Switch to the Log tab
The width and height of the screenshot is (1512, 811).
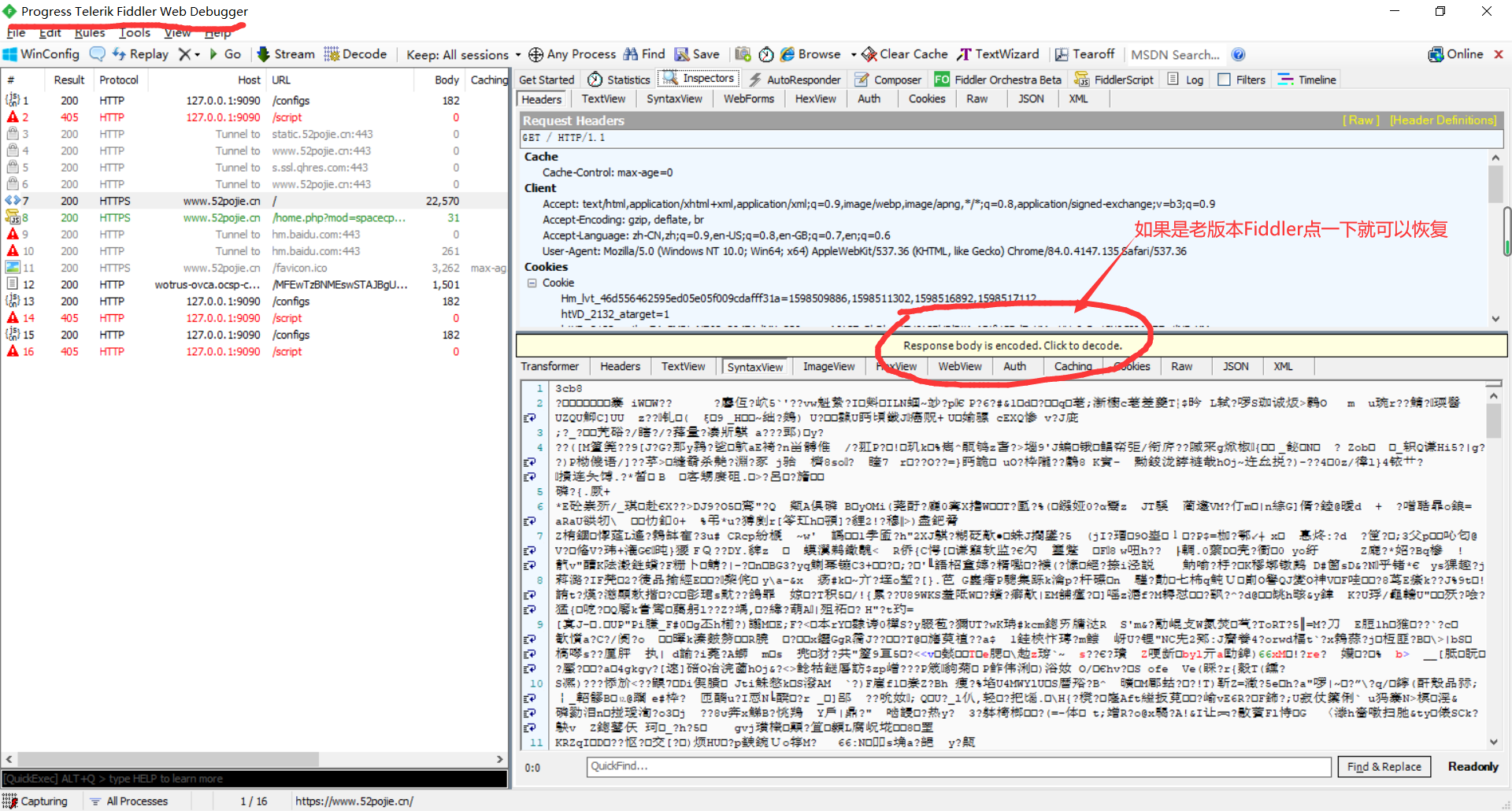[1186, 80]
